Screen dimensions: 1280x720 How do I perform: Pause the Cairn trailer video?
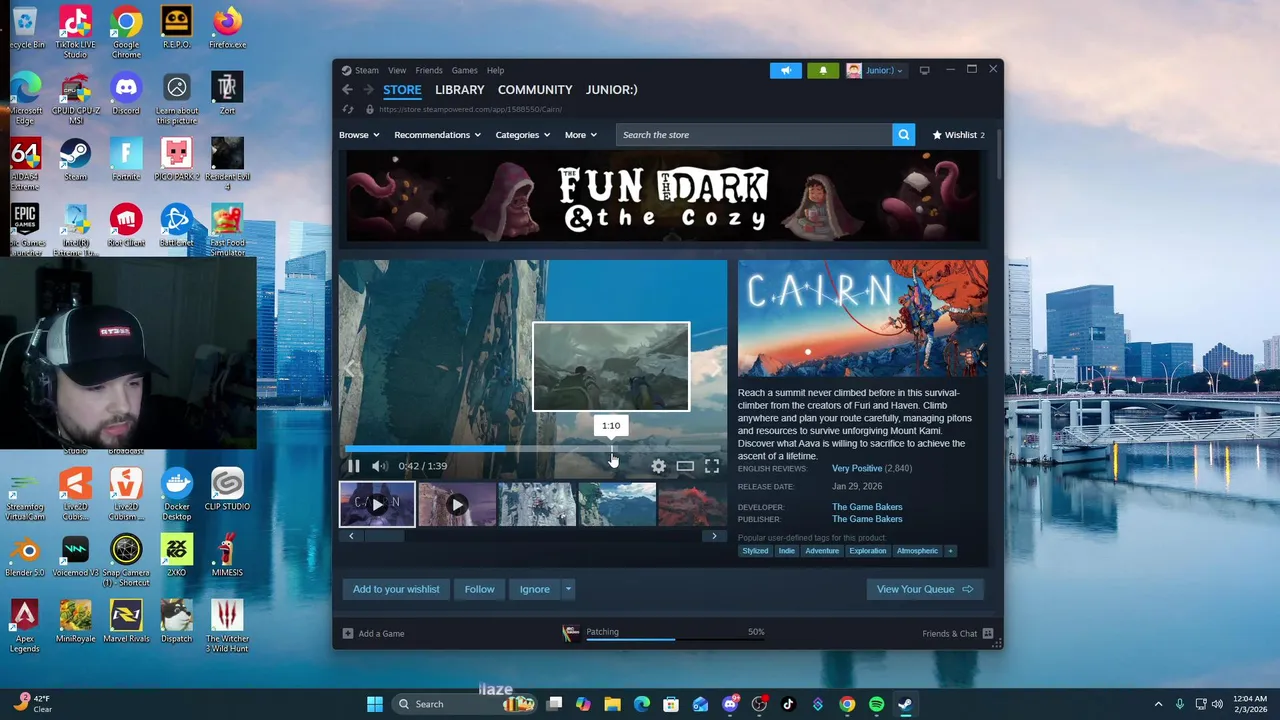pyautogui.click(x=353, y=466)
